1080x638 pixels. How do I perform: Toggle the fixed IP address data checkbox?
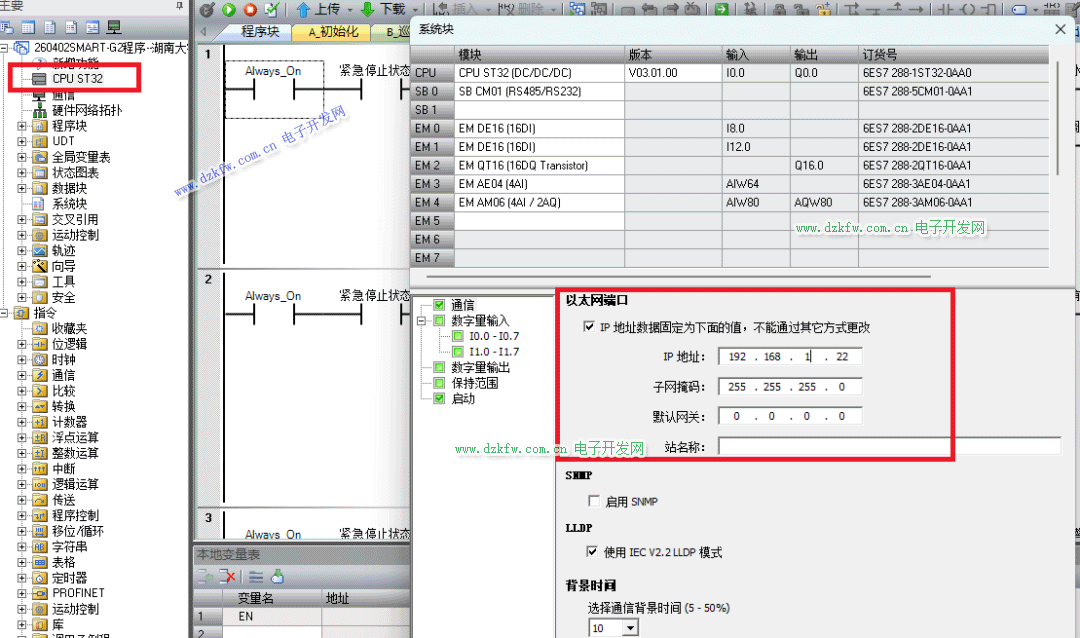point(589,327)
